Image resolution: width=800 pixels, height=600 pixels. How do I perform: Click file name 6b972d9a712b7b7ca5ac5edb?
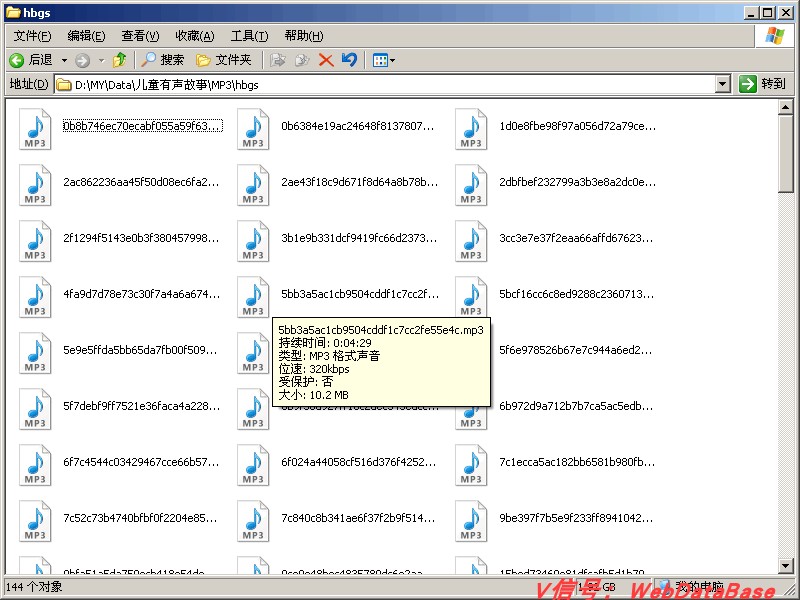point(577,407)
